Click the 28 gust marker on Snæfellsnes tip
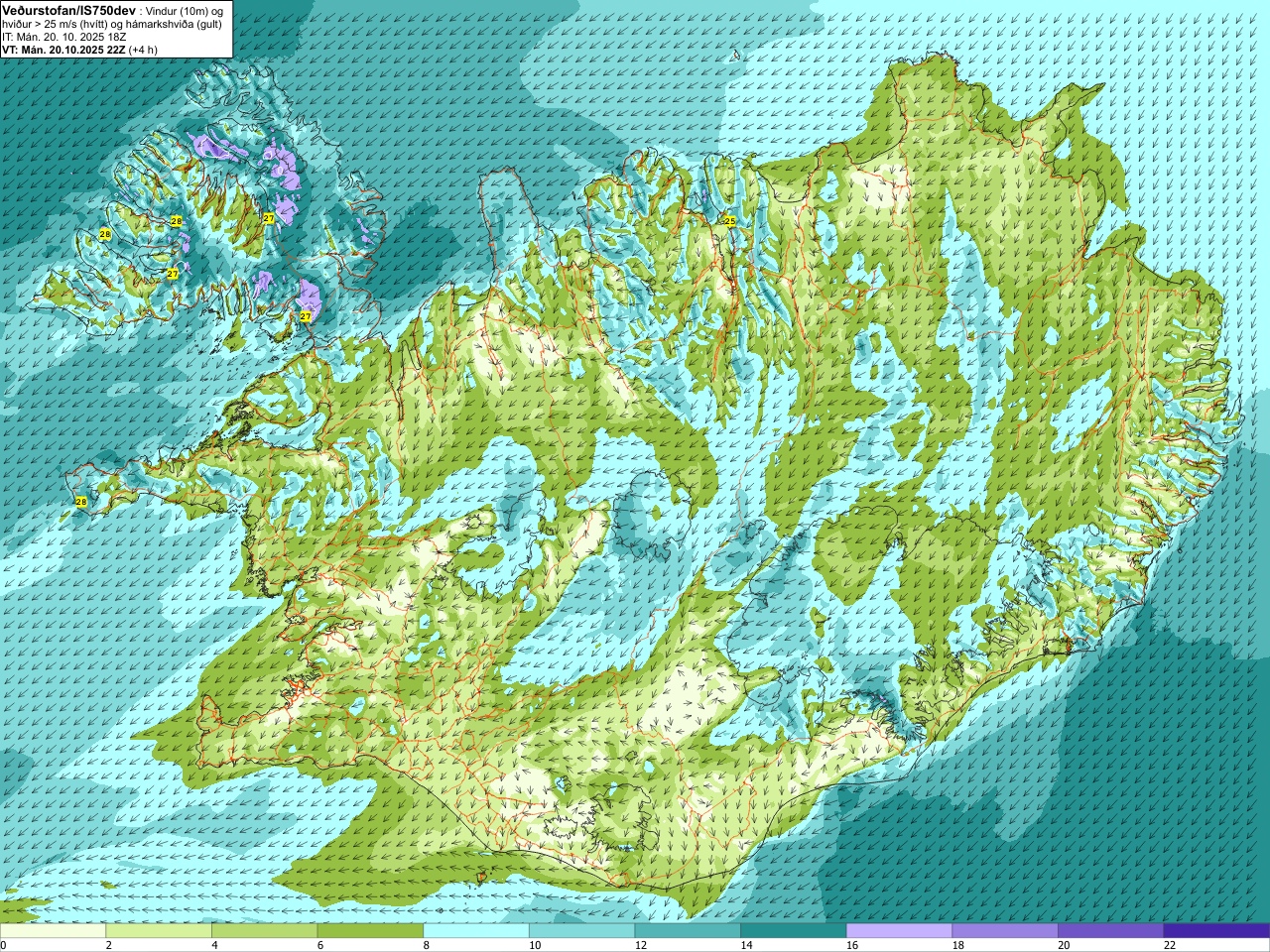Image resolution: width=1270 pixels, height=952 pixels. 81,502
